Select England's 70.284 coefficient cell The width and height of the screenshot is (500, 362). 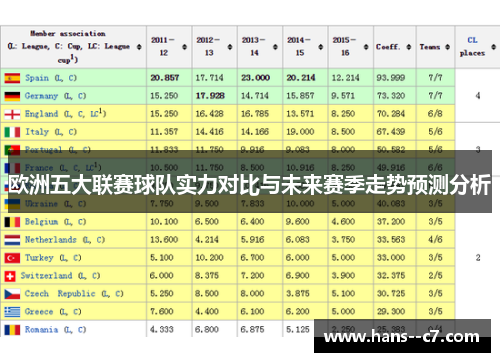pos(395,114)
